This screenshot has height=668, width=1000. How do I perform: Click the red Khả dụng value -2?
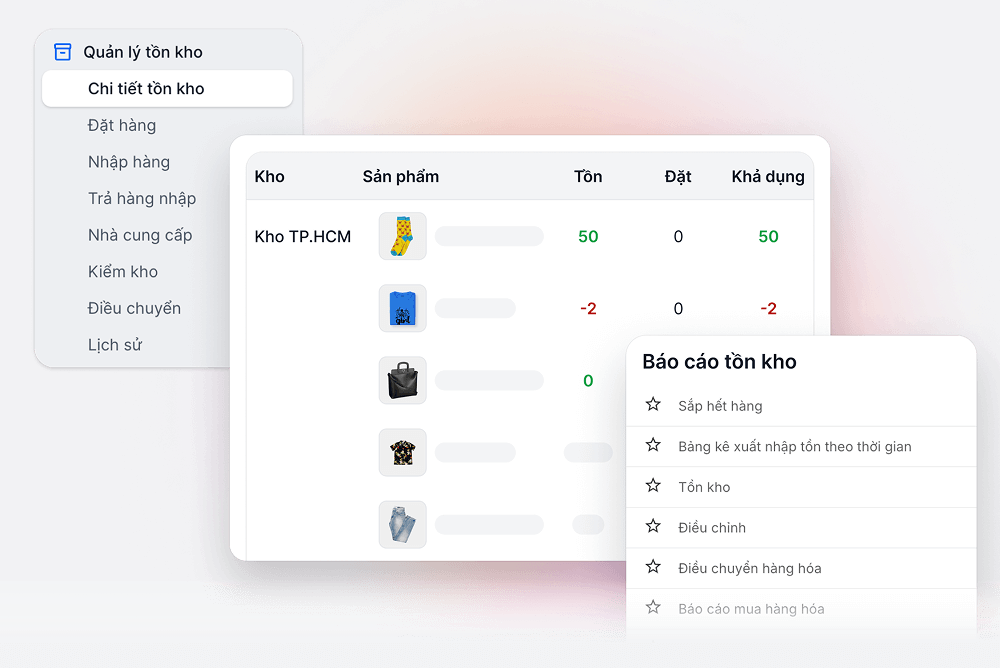tap(768, 308)
